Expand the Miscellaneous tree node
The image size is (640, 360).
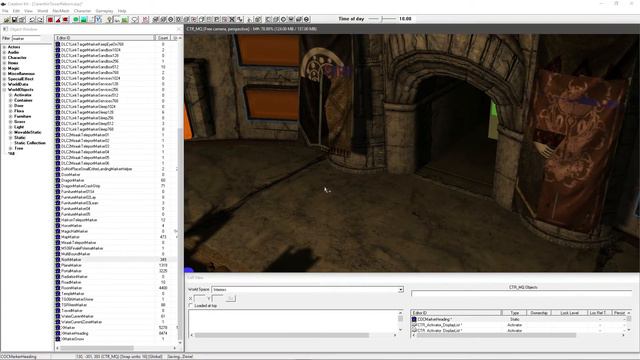tap(4, 73)
